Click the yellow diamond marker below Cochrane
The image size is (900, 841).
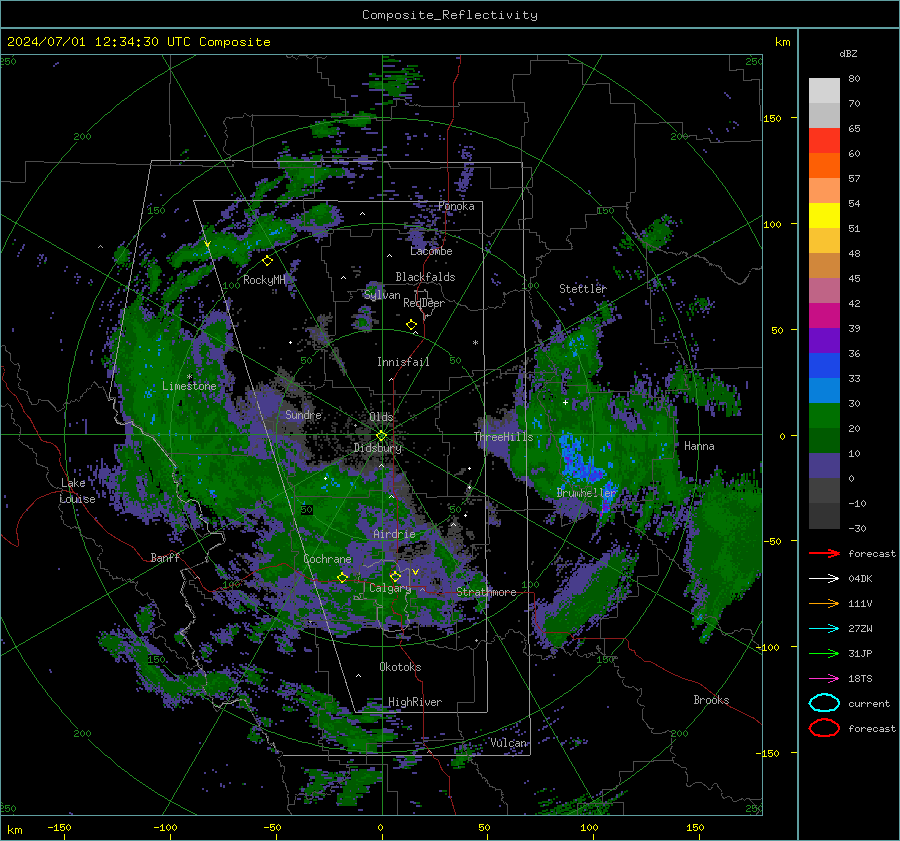tap(342, 577)
